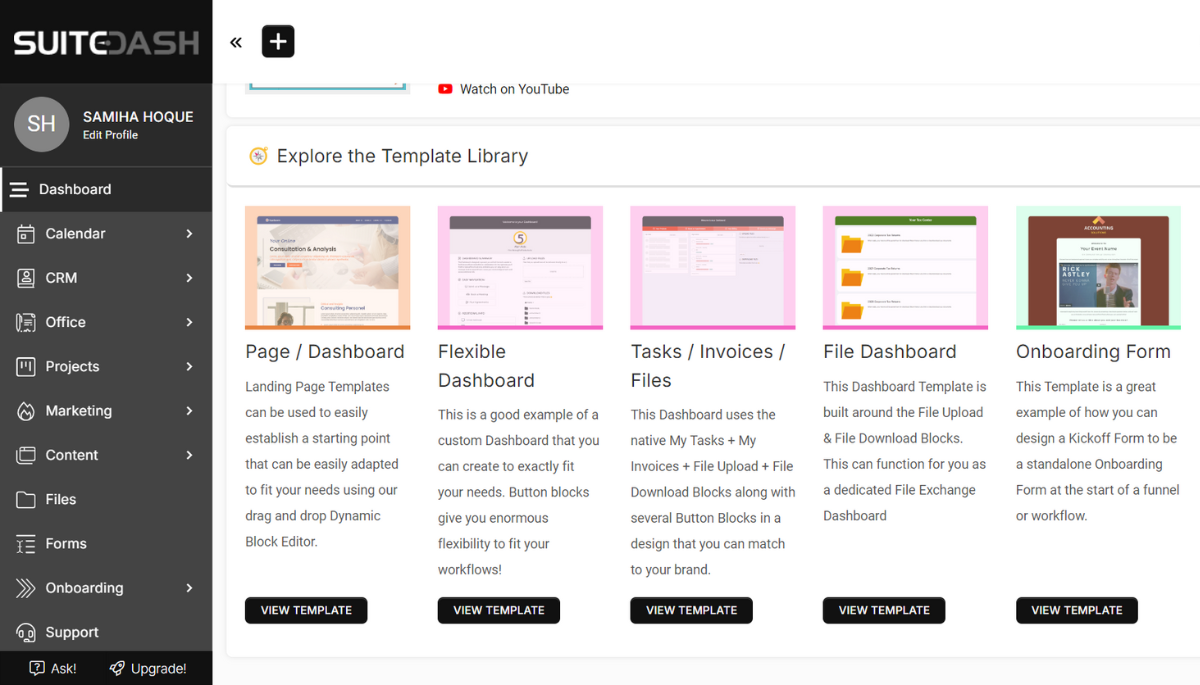Click the SH profile avatar

41,124
